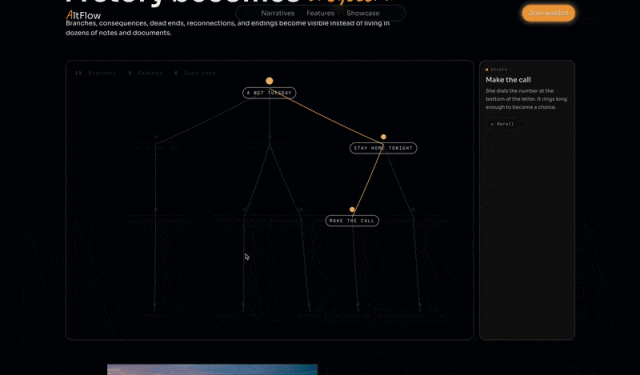Select the A WET TUESDAY node label
640x375 pixels.
[x=269, y=93]
